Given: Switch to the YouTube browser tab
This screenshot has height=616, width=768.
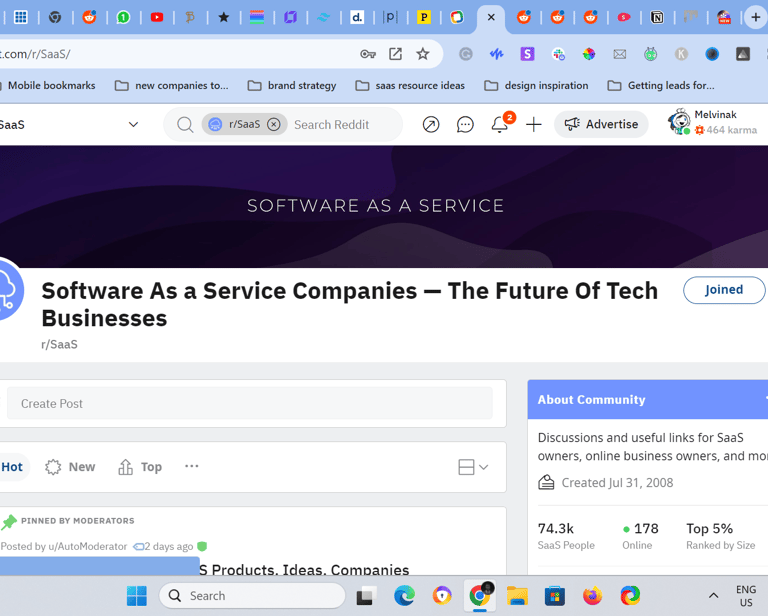Looking at the screenshot, I should (157, 18).
